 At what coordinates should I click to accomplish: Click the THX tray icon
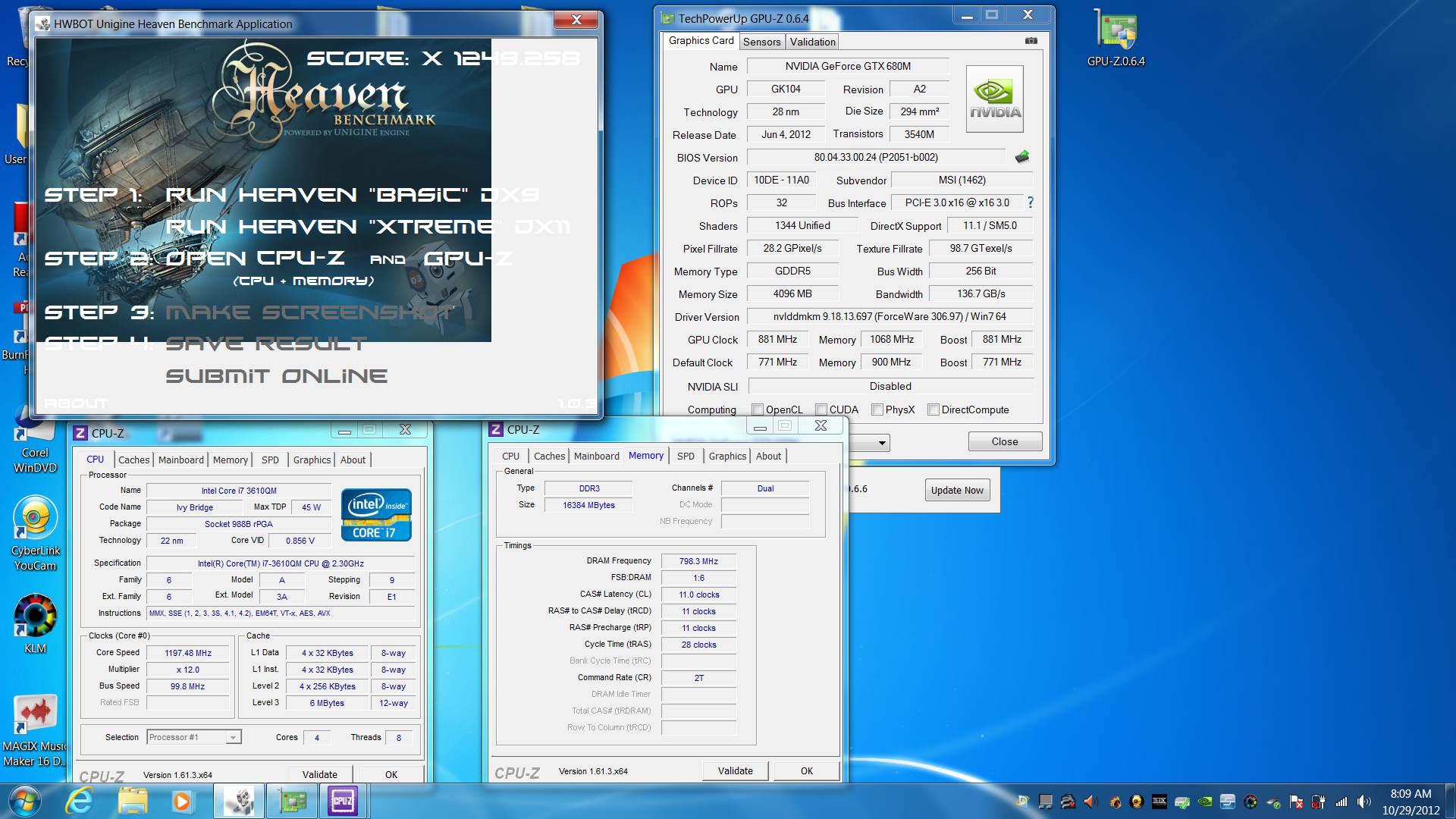1159,802
